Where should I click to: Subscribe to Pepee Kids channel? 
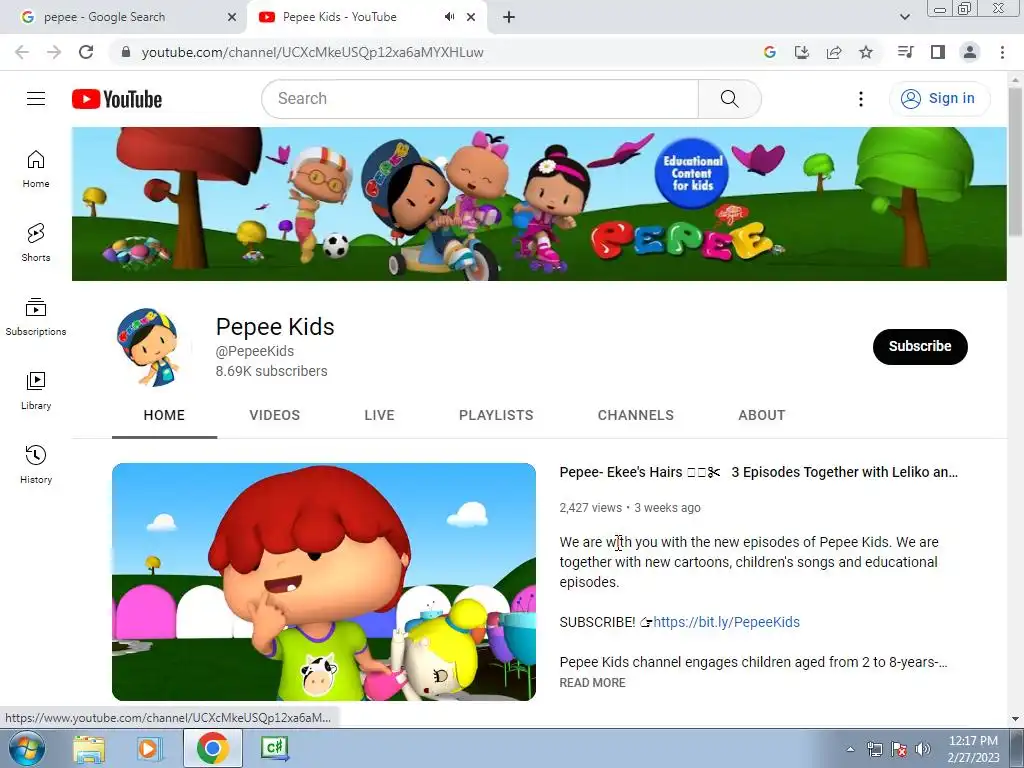pos(920,346)
